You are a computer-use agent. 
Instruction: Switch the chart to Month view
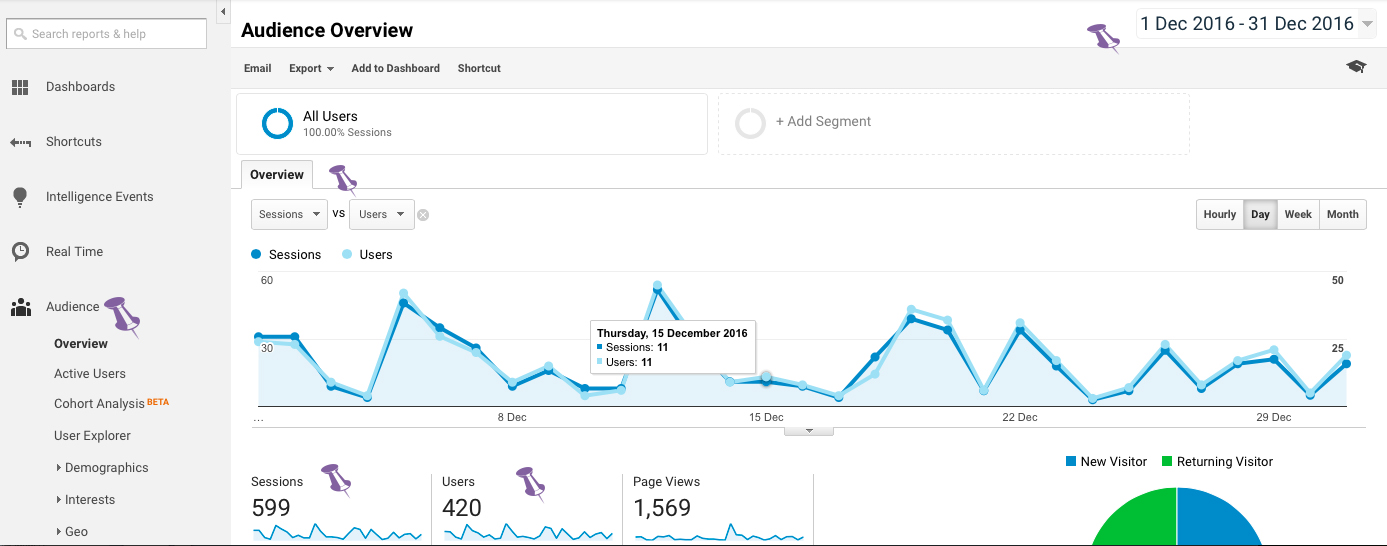(x=1342, y=214)
